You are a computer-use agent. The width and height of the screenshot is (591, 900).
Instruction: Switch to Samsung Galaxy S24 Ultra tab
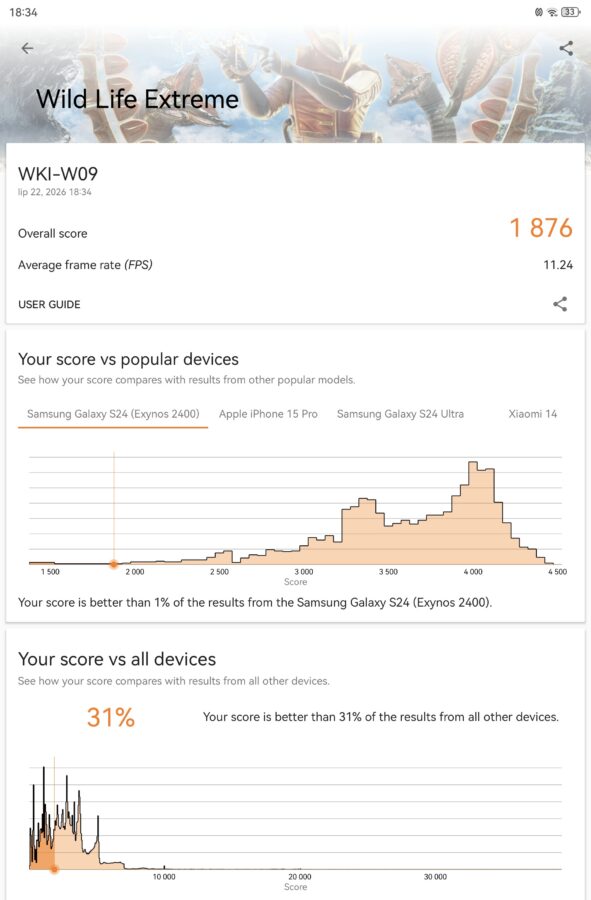(x=400, y=414)
